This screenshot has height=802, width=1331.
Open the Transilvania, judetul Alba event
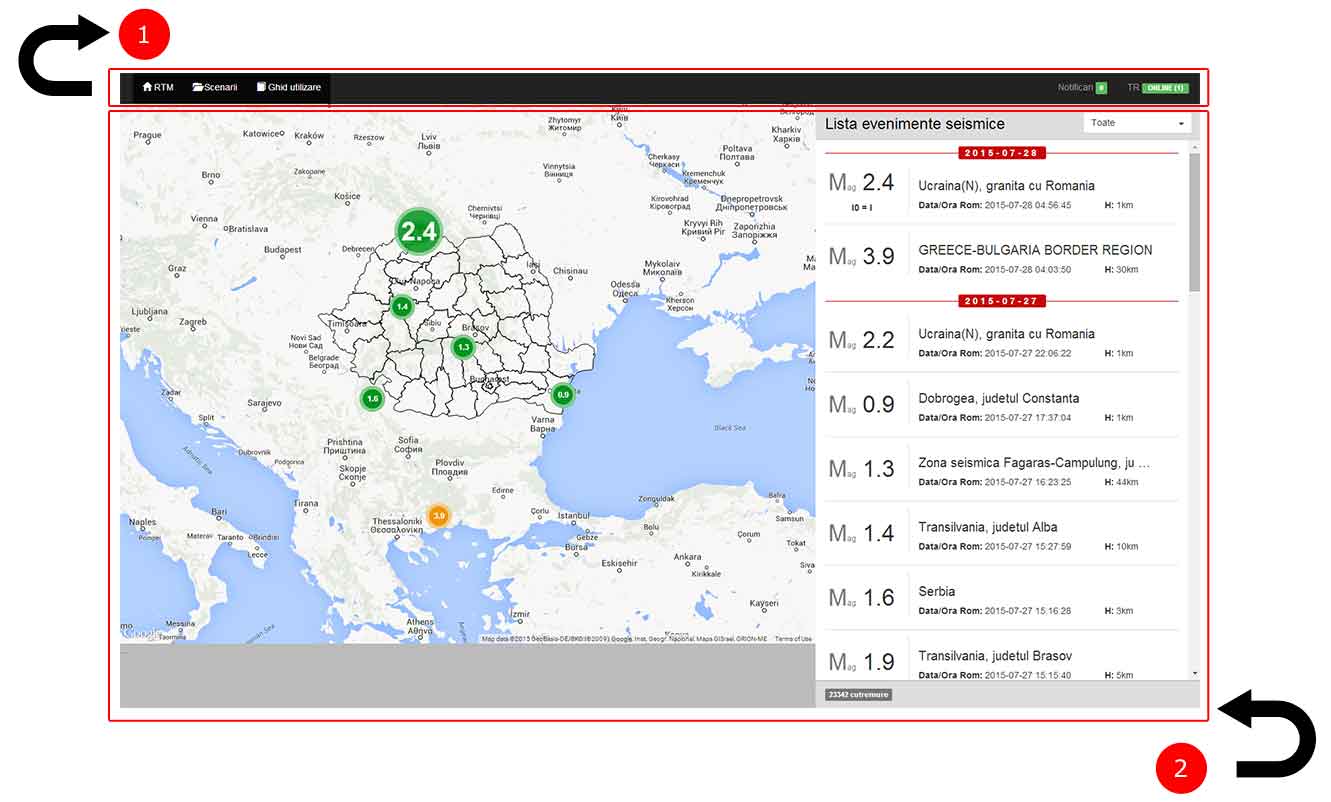987,527
